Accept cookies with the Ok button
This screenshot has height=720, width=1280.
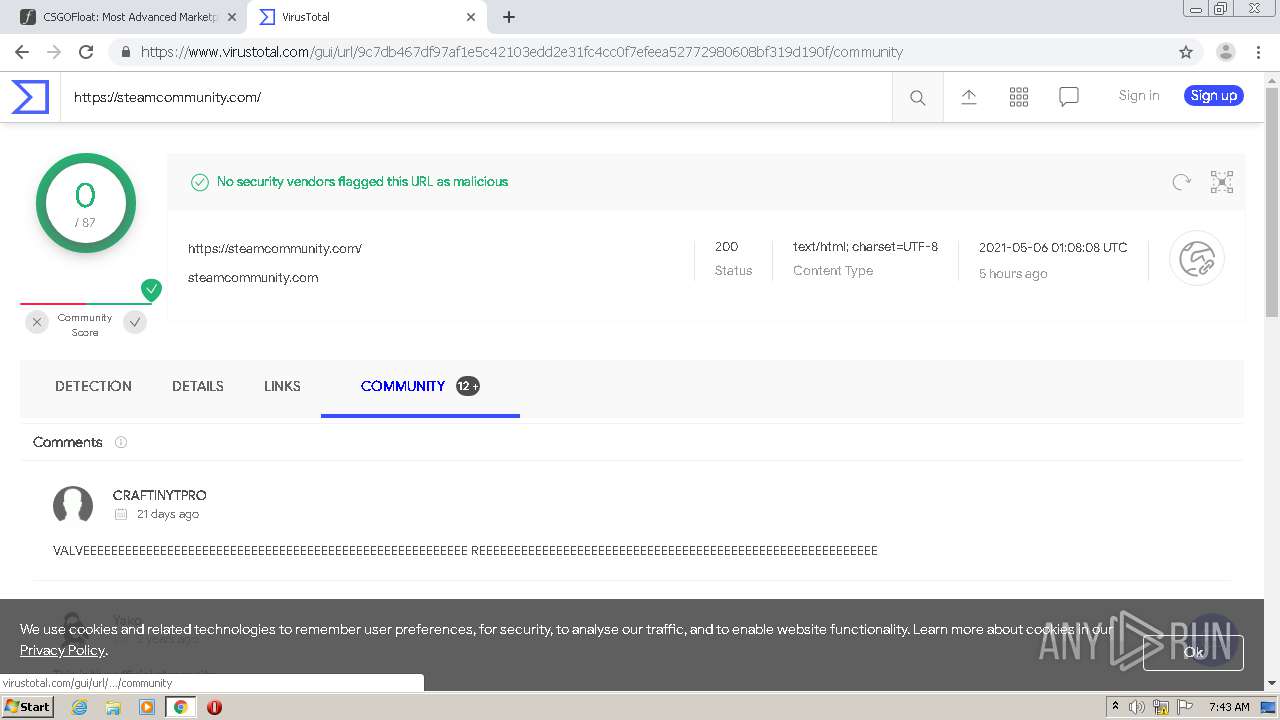(x=1194, y=652)
